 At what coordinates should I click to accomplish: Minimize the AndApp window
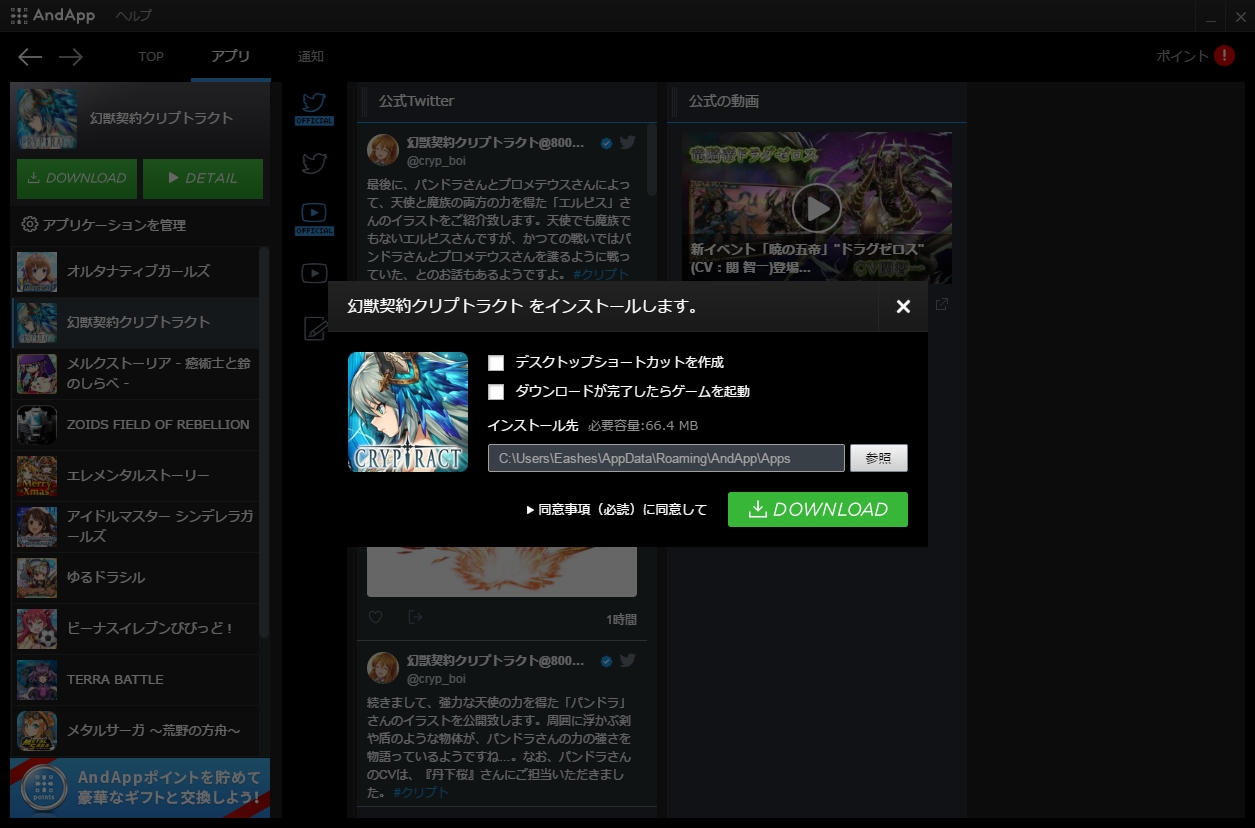tap(1212, 17)
